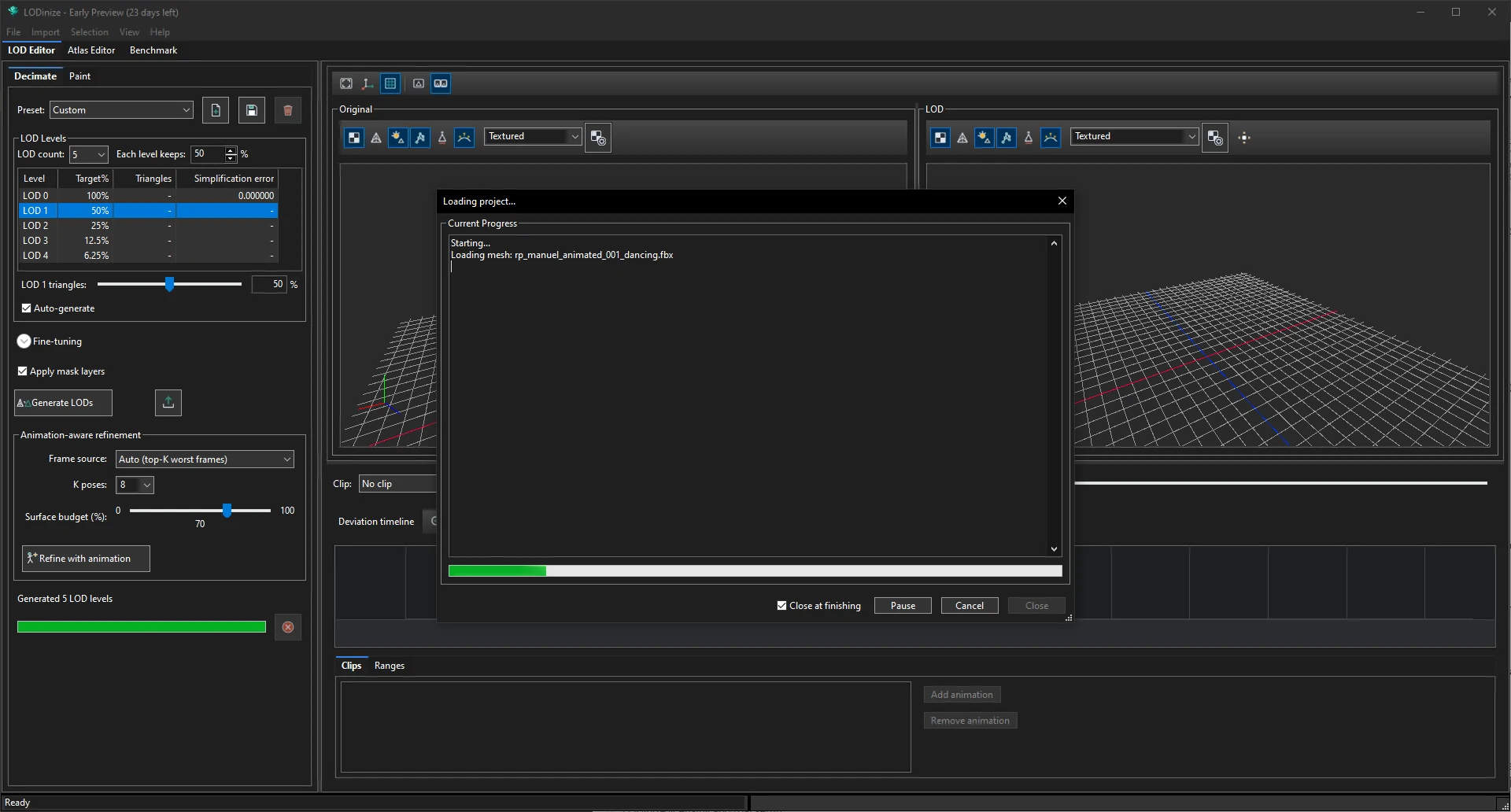Toggle lighting sun icon in Original panel
Screen dimensions: 1511x812
point(398,138)
